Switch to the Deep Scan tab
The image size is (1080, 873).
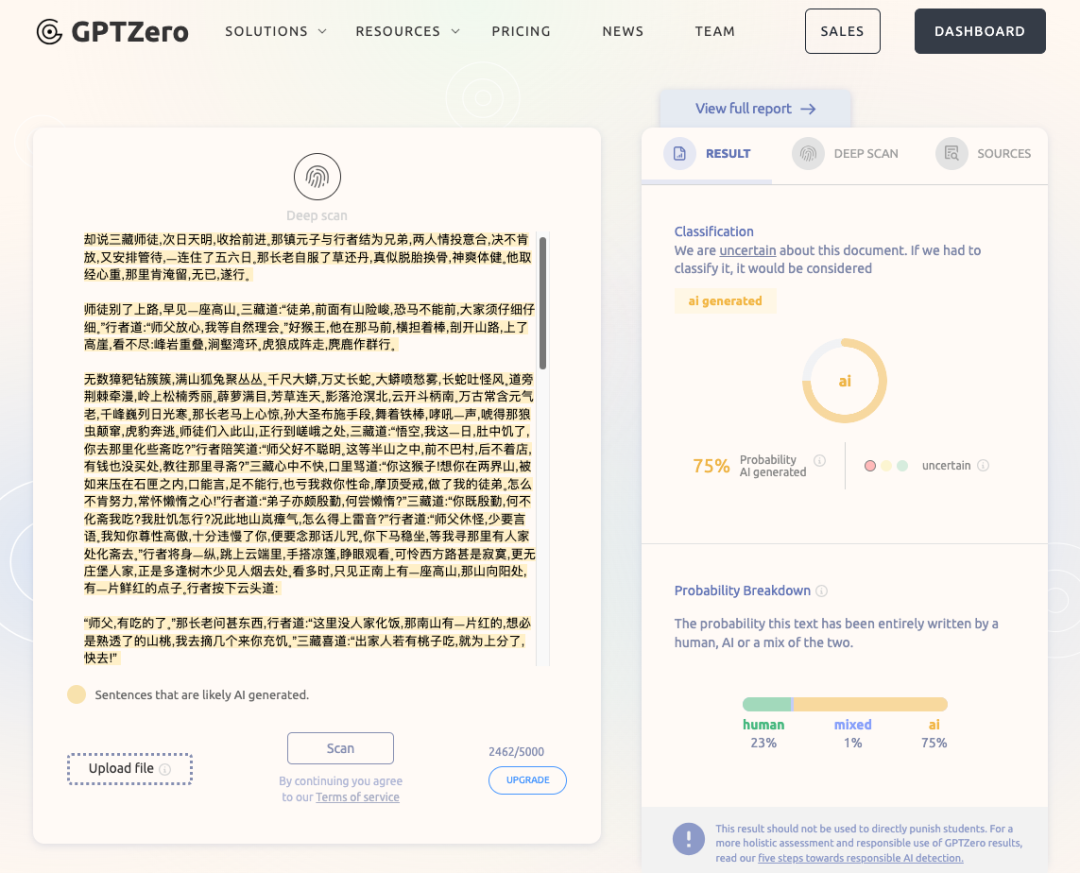coord(845,154)
